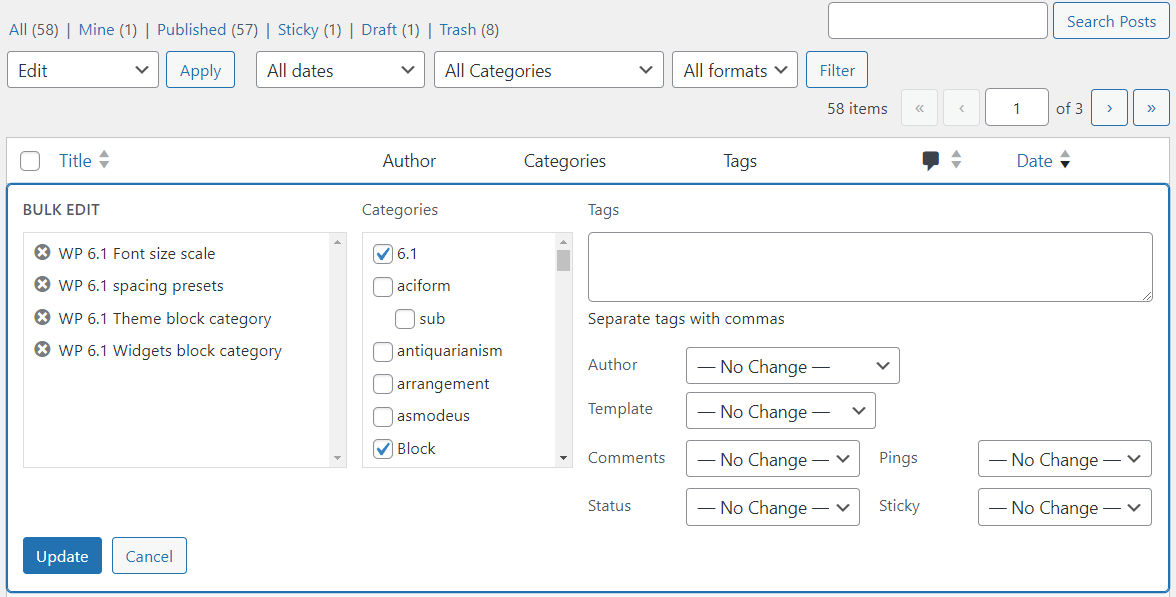This screenshot has width=1176, height=597.
Task: Sort the post list by Date
Action: pos(1035,160)
